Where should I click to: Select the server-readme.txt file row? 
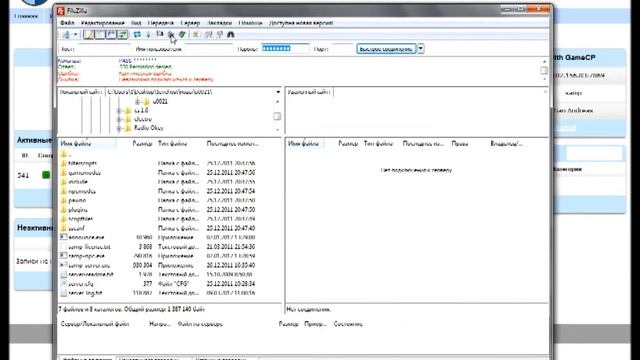click(x=169, y=275)
